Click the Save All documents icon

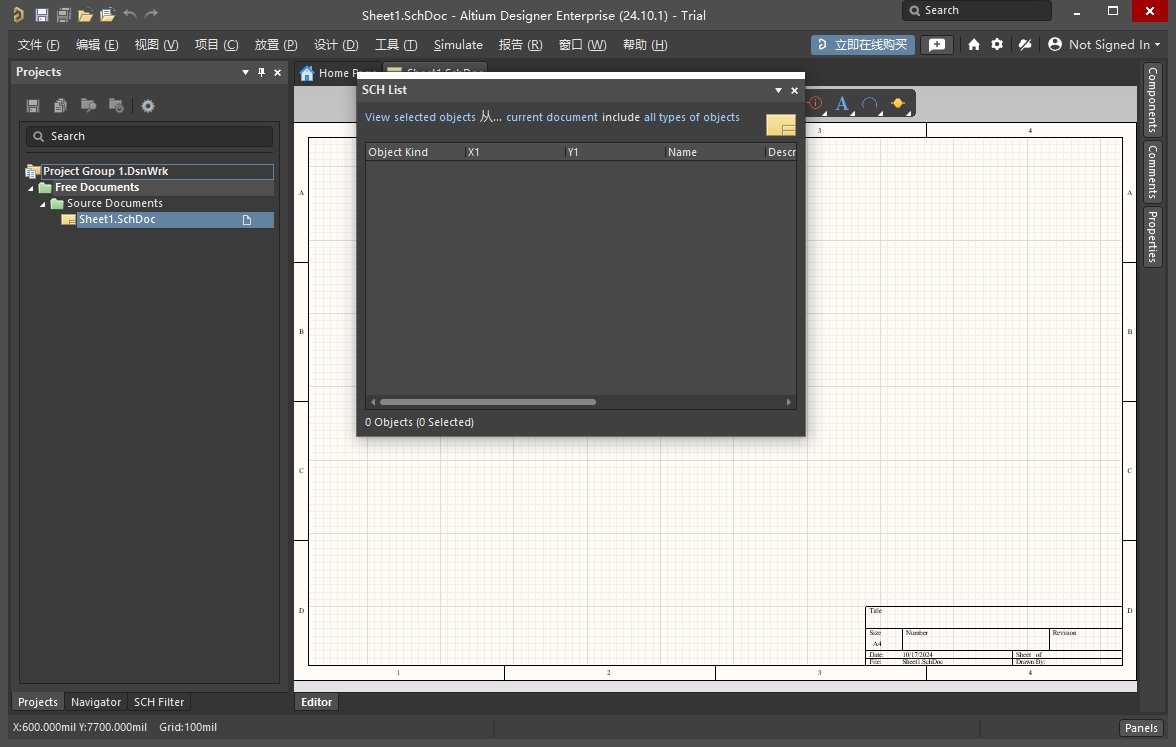pos(64,14)
